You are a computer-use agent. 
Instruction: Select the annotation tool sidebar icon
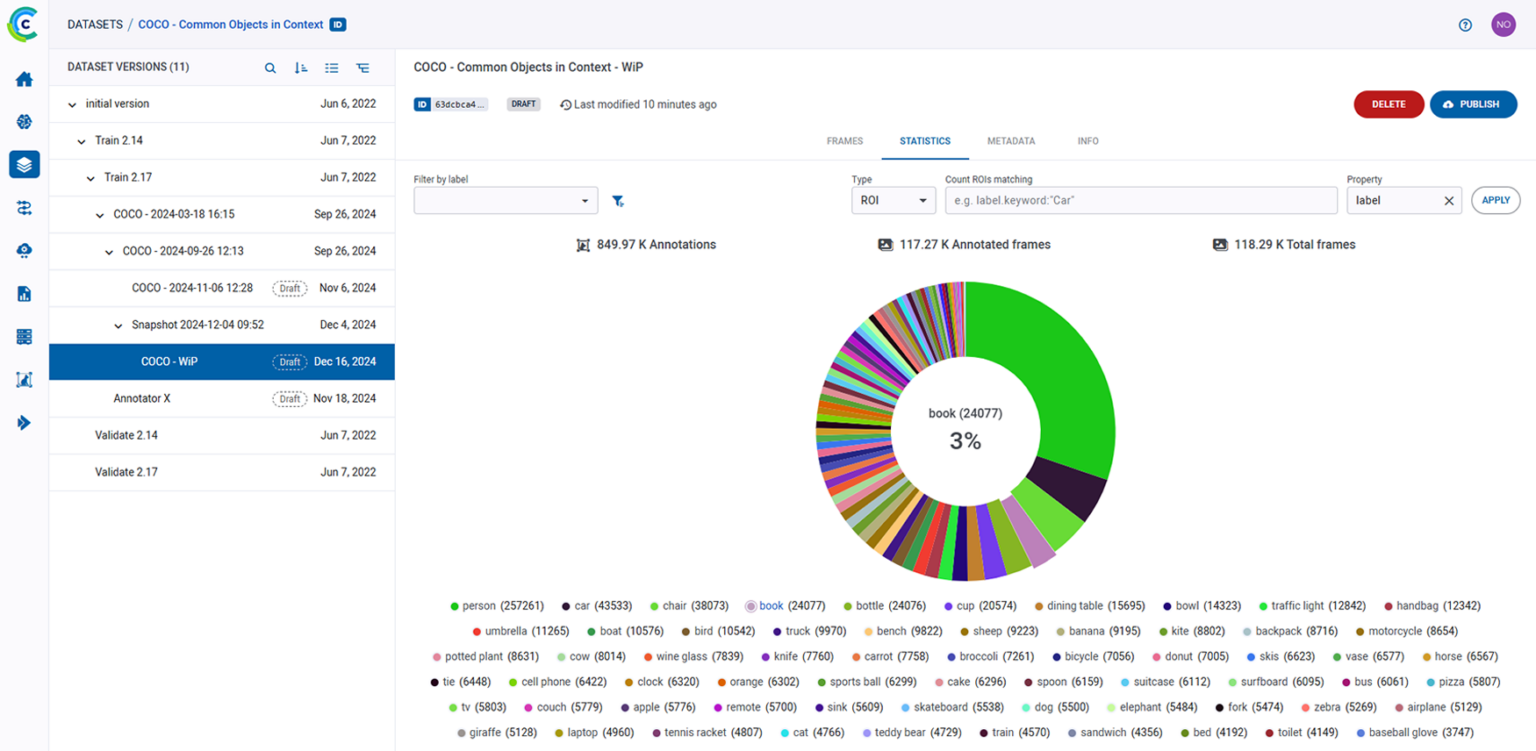pos(23,379)
